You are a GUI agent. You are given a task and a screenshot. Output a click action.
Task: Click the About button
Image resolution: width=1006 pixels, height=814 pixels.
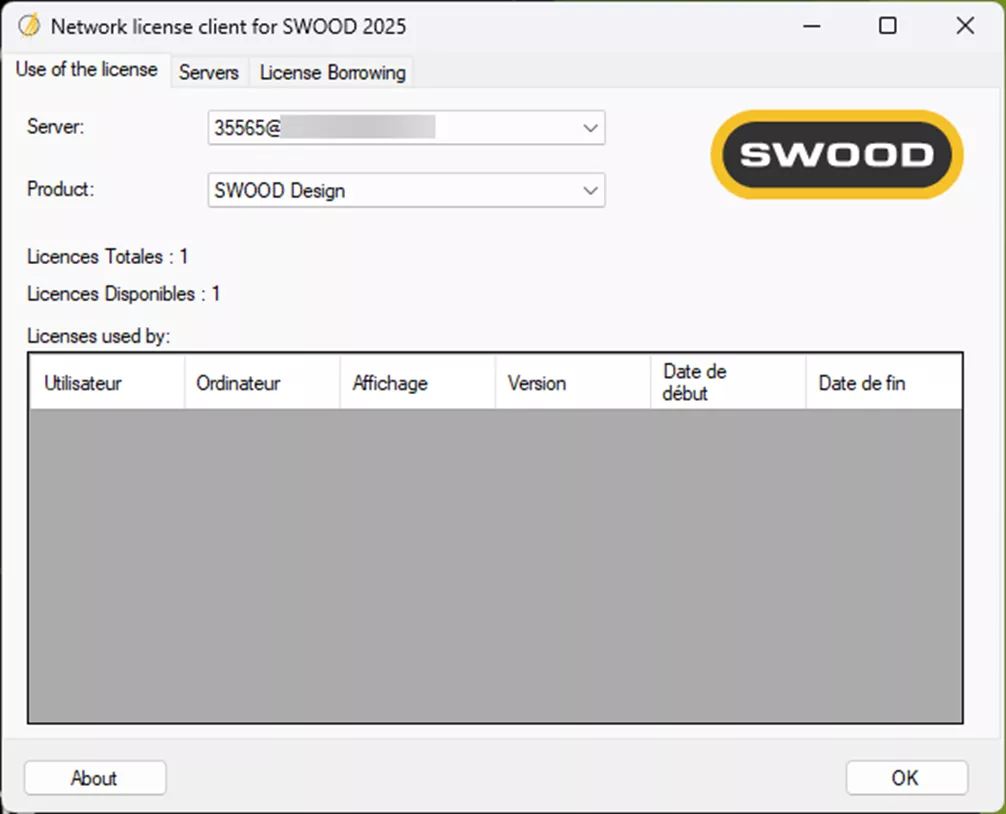coord(94,778)
